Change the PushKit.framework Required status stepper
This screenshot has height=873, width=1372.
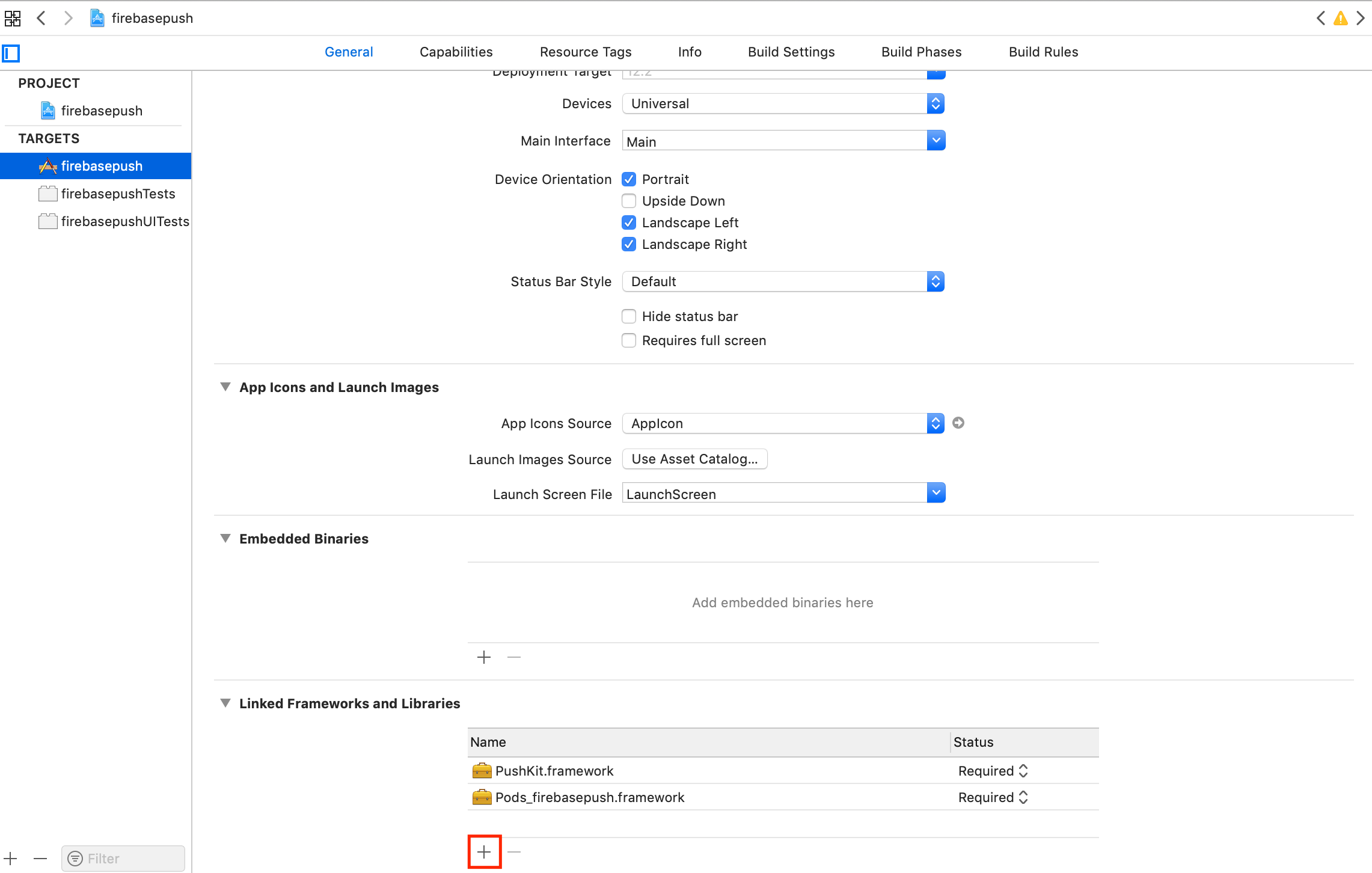point(1023,771)
